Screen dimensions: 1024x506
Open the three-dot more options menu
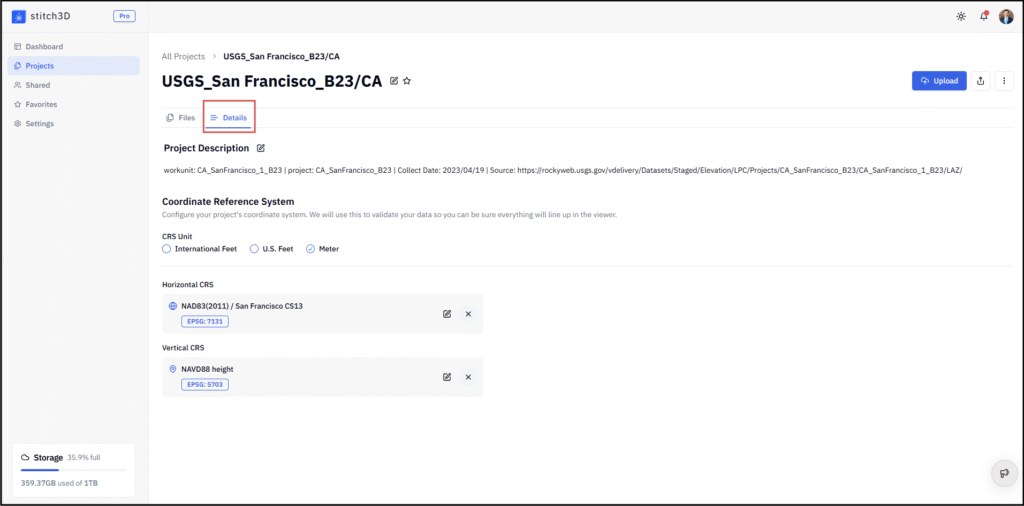tap(1004, 81)
